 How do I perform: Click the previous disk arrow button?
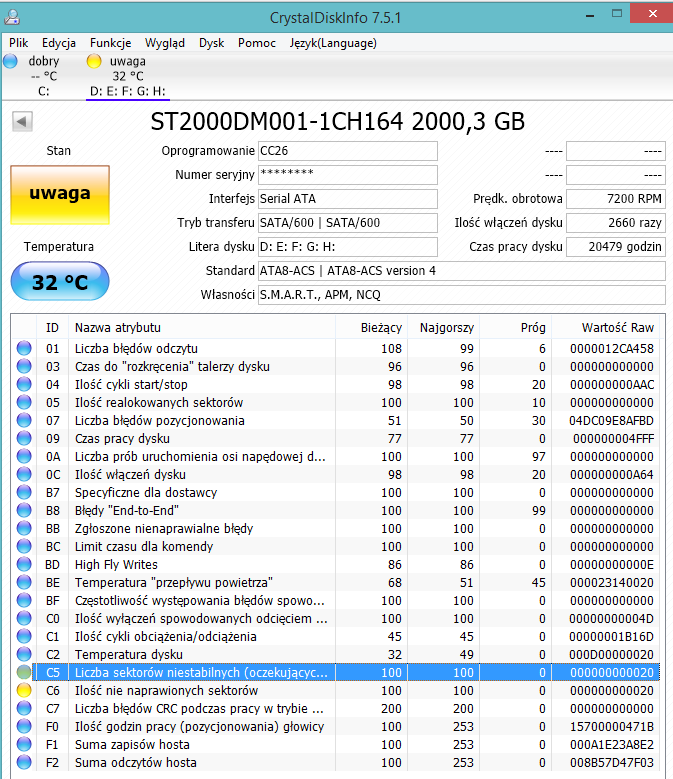tap(22, 121)
